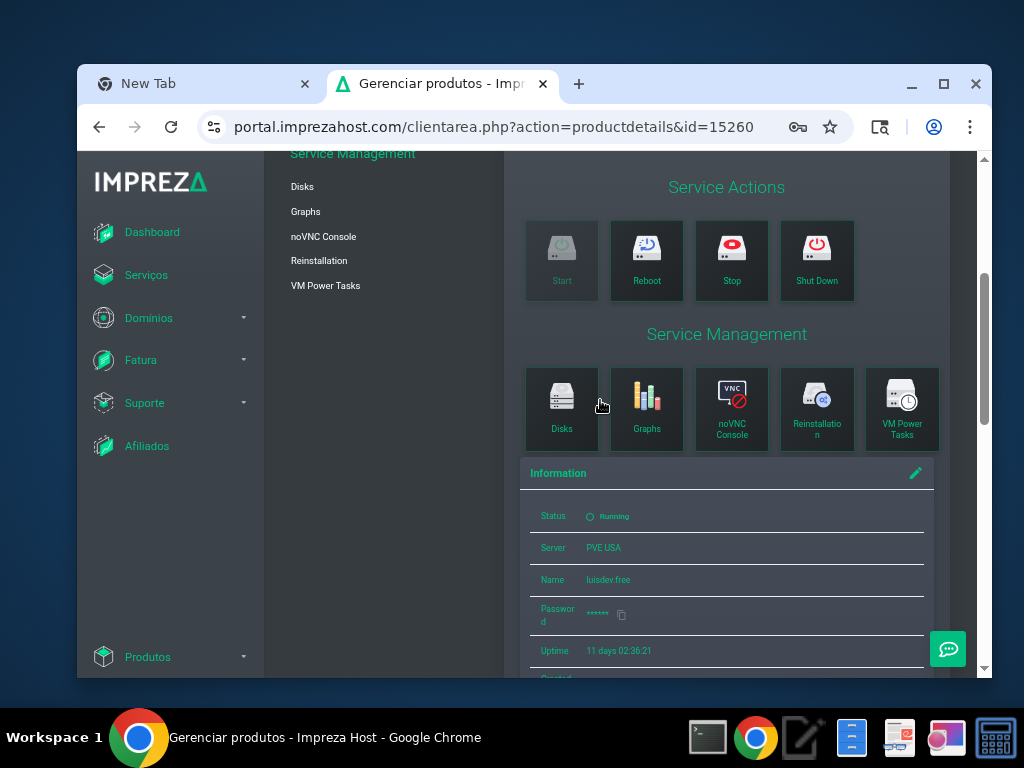Viewport: 1024px width, 768px height.
Task: Open Disks in the Service Management list
Action: (302, 187)
